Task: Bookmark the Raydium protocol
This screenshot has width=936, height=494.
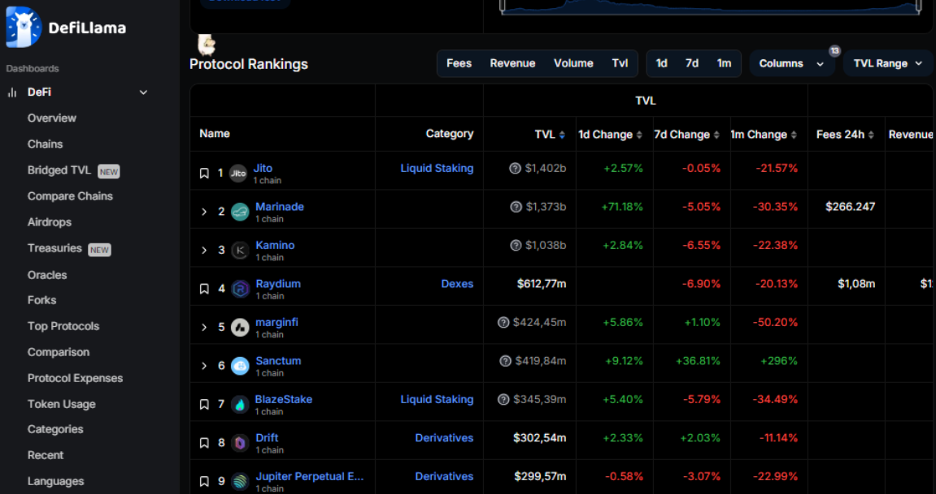Action: [204, 289]
